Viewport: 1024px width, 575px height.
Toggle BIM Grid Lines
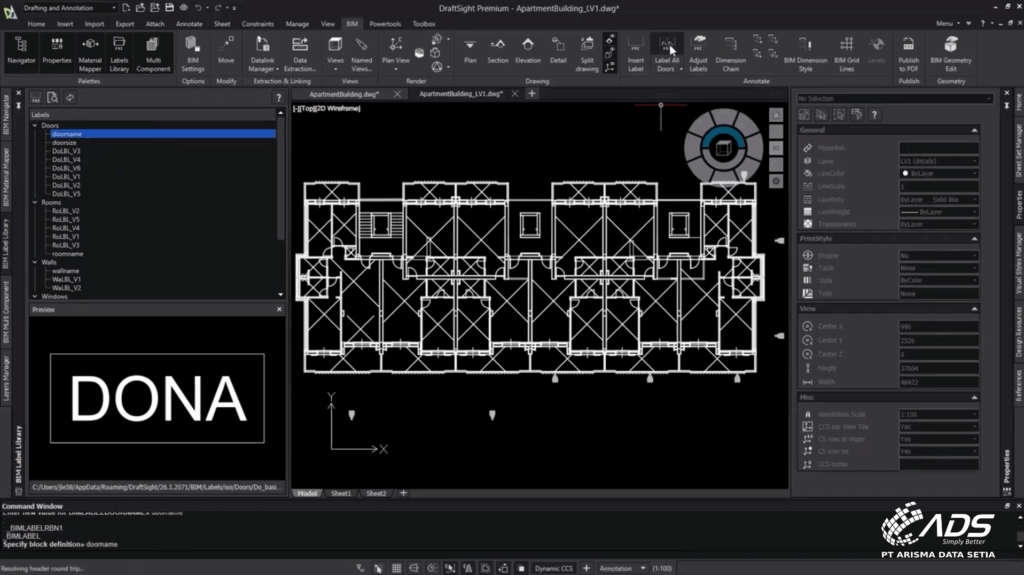(x=846, y=54)
